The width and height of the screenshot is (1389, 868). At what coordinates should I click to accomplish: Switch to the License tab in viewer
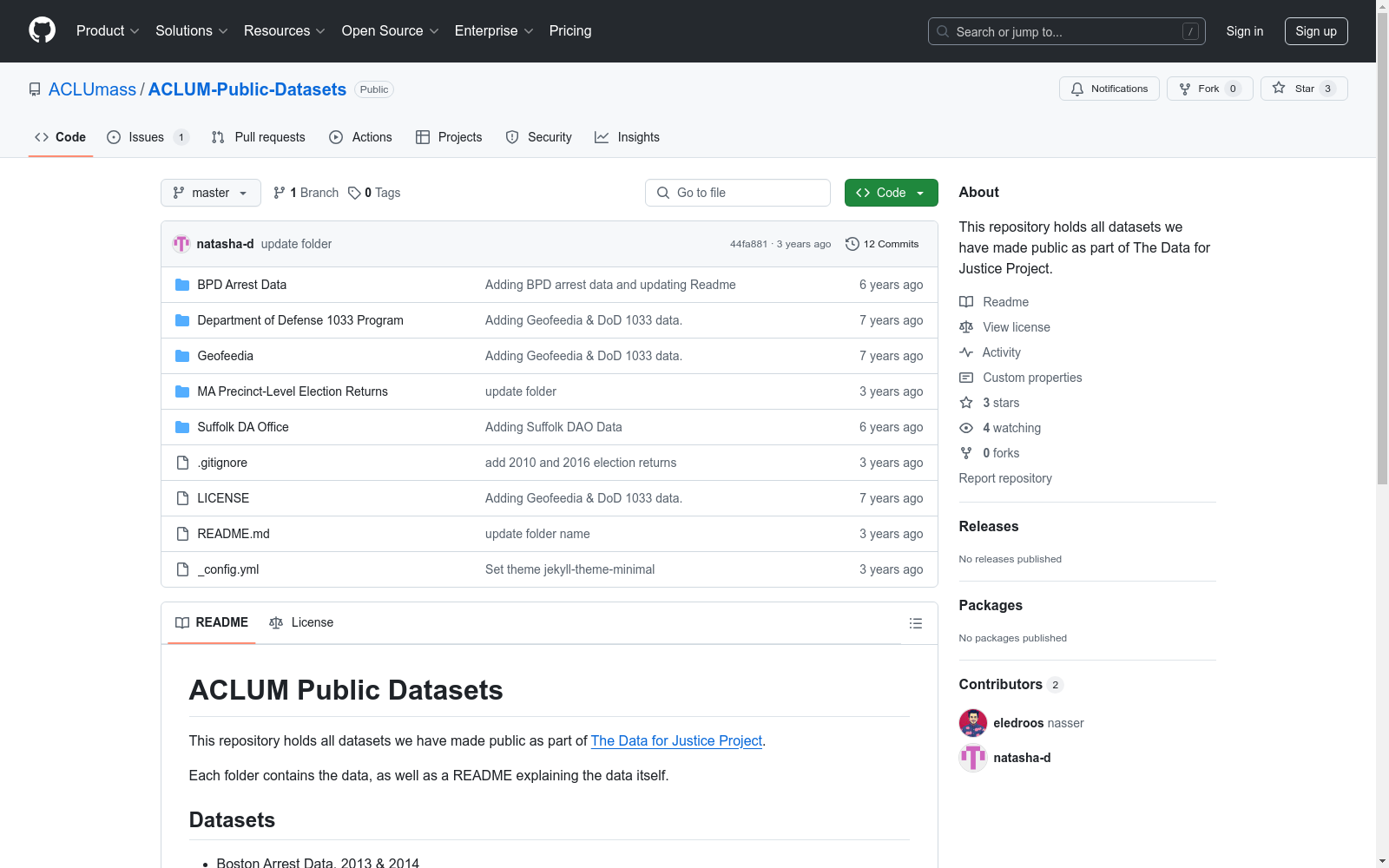(x=301, y=622)
